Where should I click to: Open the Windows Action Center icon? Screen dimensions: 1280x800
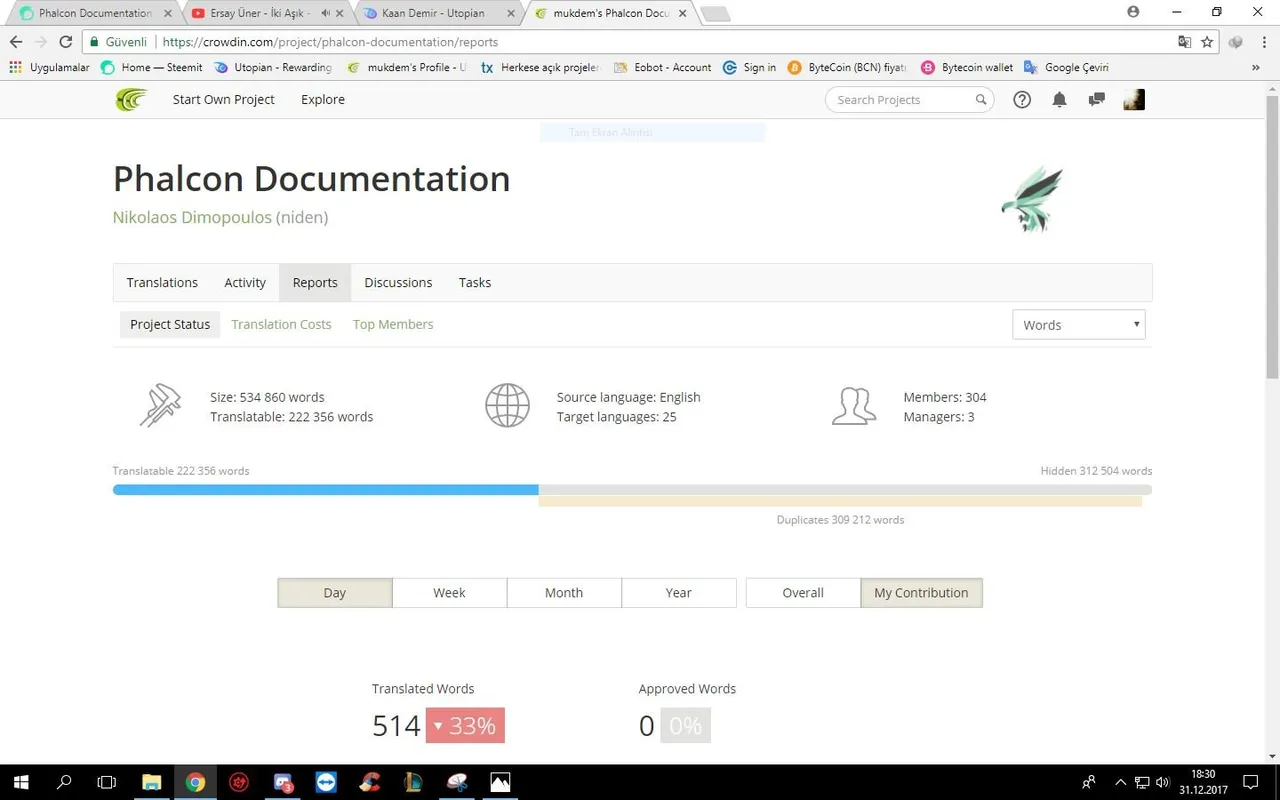pos(1250,782)
